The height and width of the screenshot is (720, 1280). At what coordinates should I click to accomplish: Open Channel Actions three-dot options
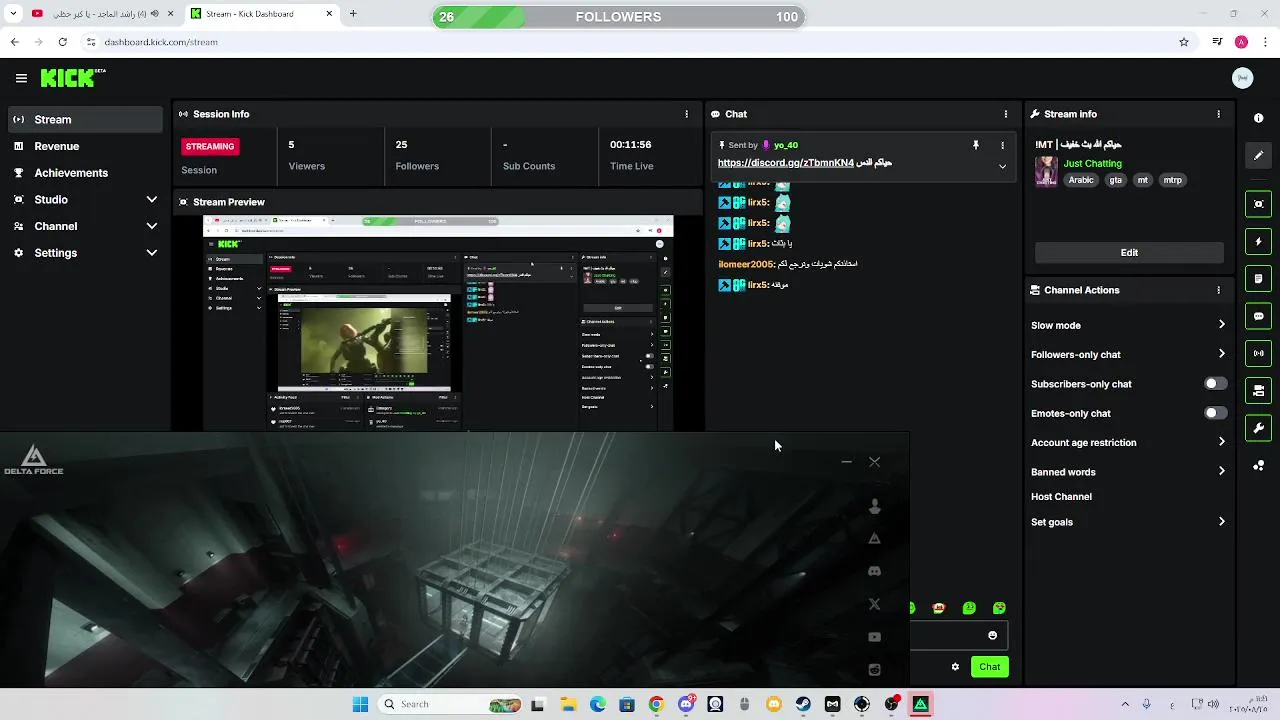[x=1218, y=290]
